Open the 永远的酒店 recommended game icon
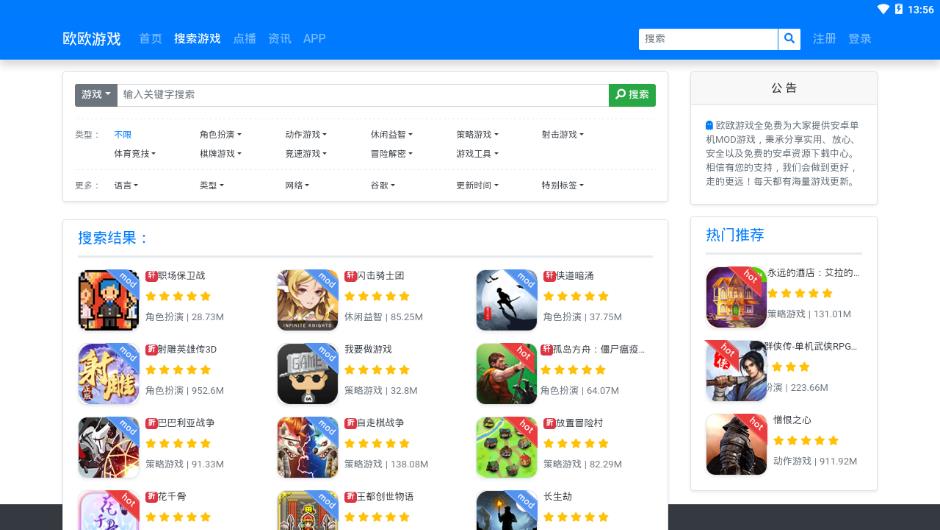 (736, 297)
